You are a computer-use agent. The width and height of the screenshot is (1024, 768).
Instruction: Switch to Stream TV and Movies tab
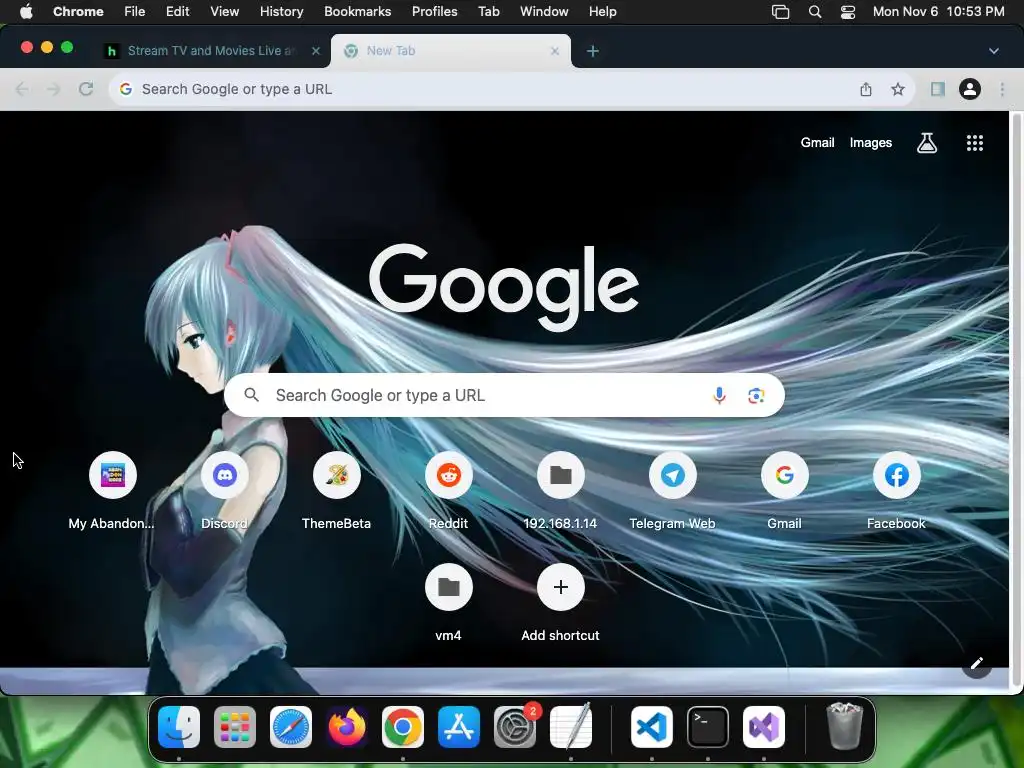(210, 51)
